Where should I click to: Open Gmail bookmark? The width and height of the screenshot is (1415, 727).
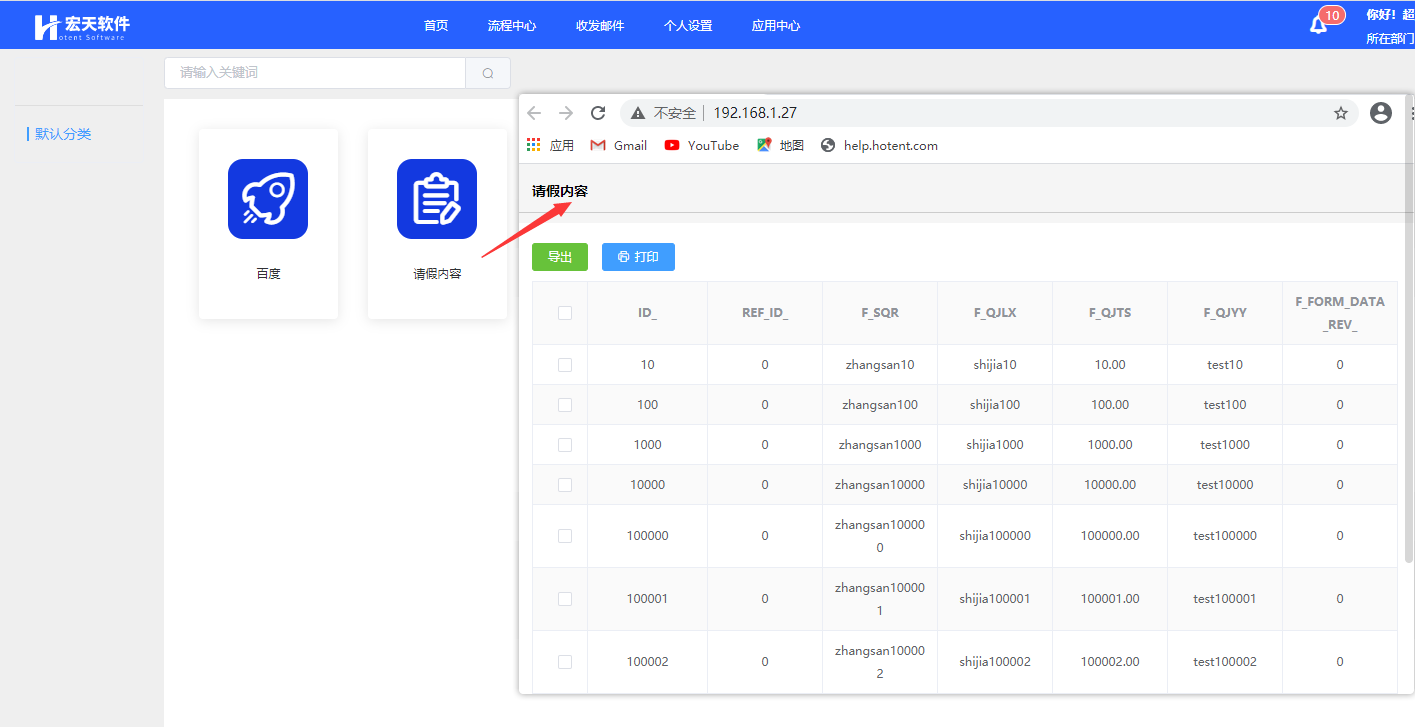(619, 145)
